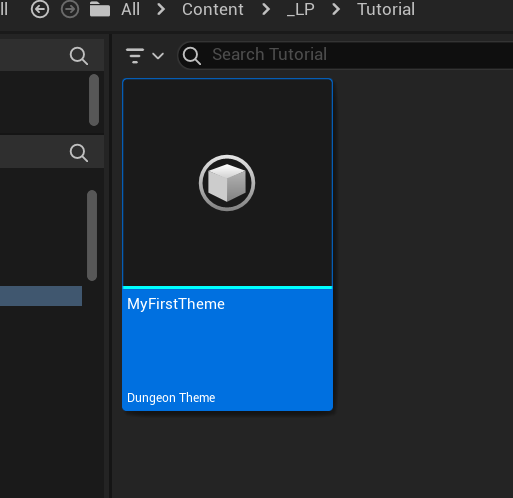
Task: Select the Tutorial breadcrumb
Action: click(x=386, y=9)
